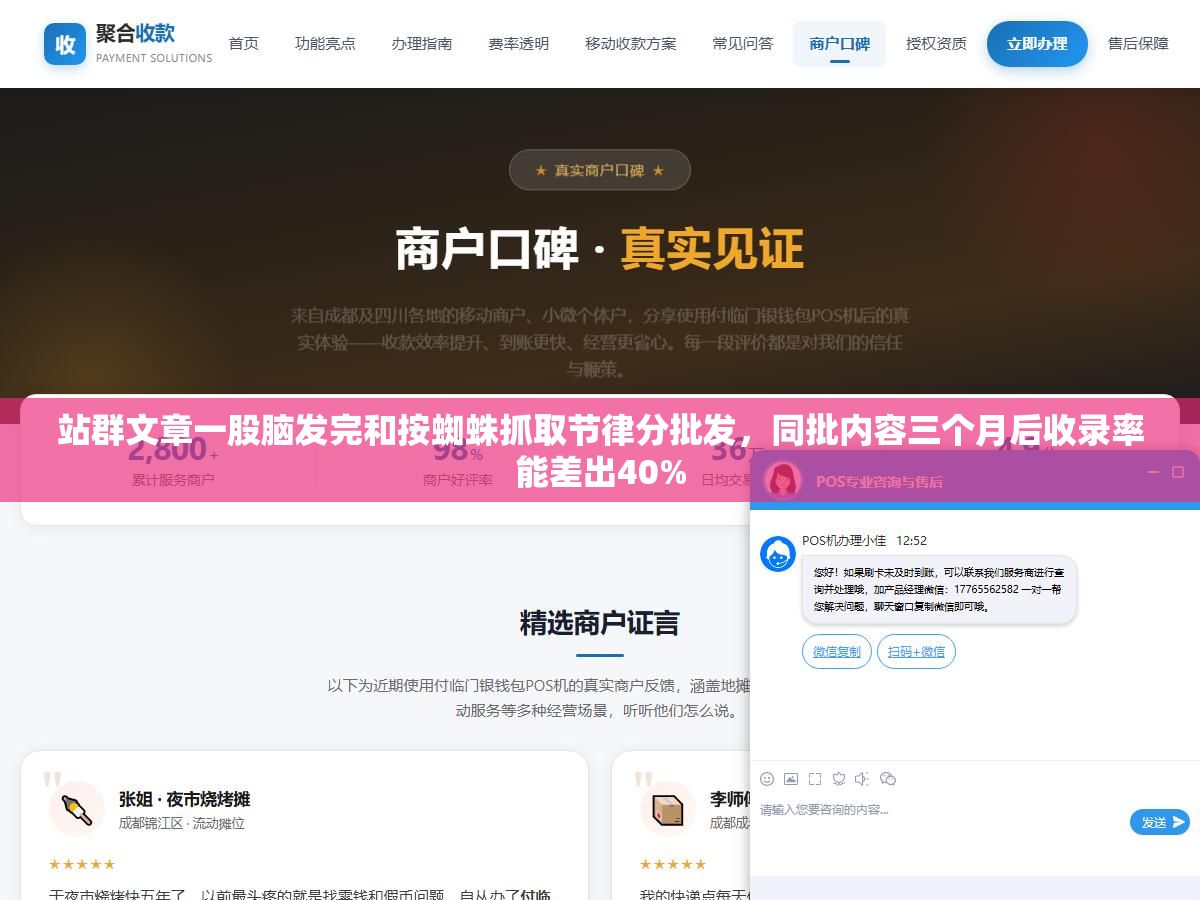
Task: Open 移动收款方案 navigation item
Action: [631, 44]
